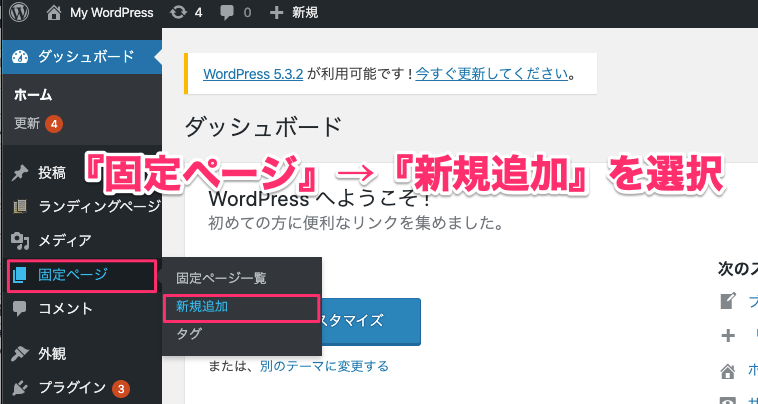Expand 外観 appearance menu
Screen dimensions: 758x404
point(52,353)
